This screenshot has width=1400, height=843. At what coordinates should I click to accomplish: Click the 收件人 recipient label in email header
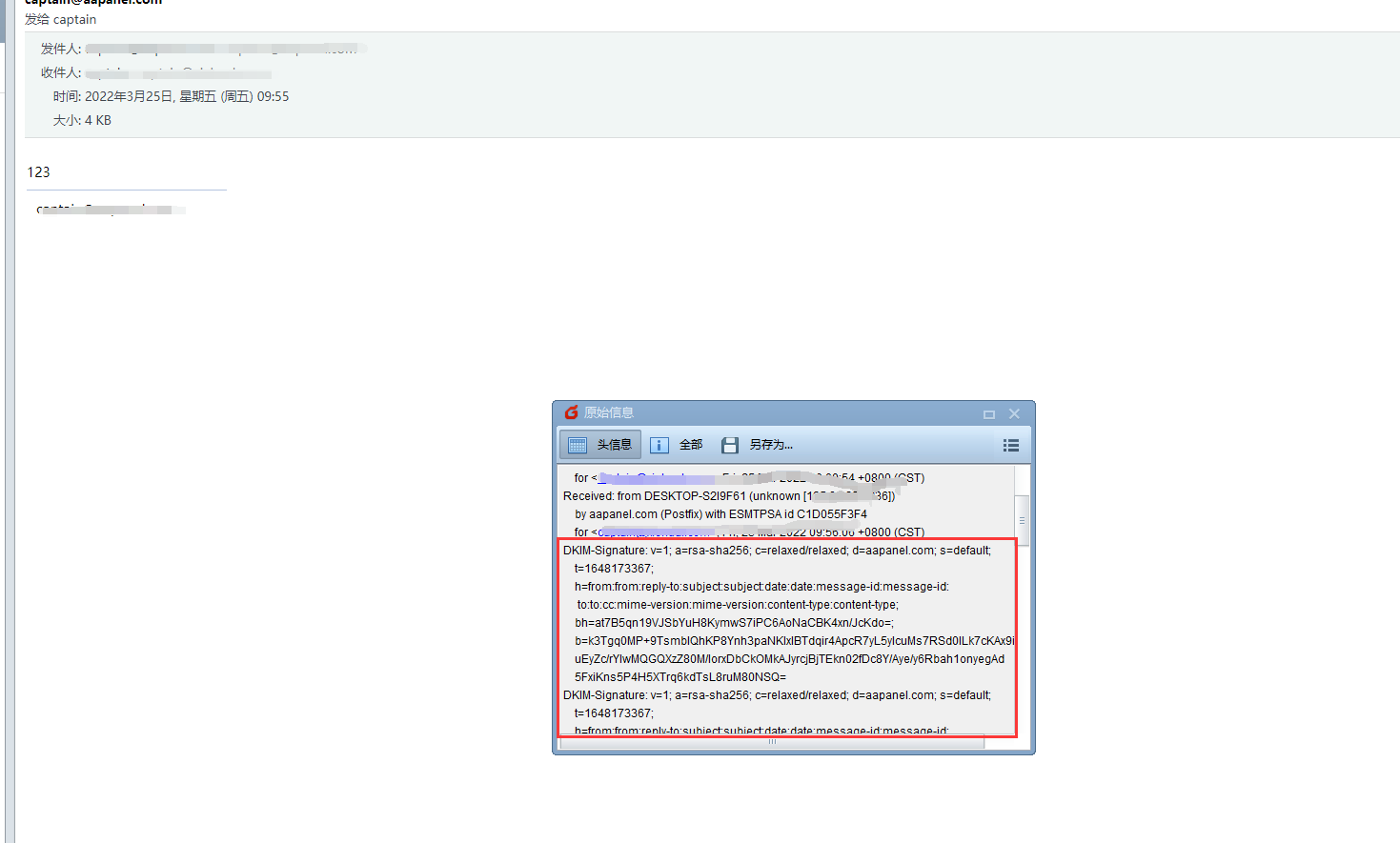click(61, 72)
